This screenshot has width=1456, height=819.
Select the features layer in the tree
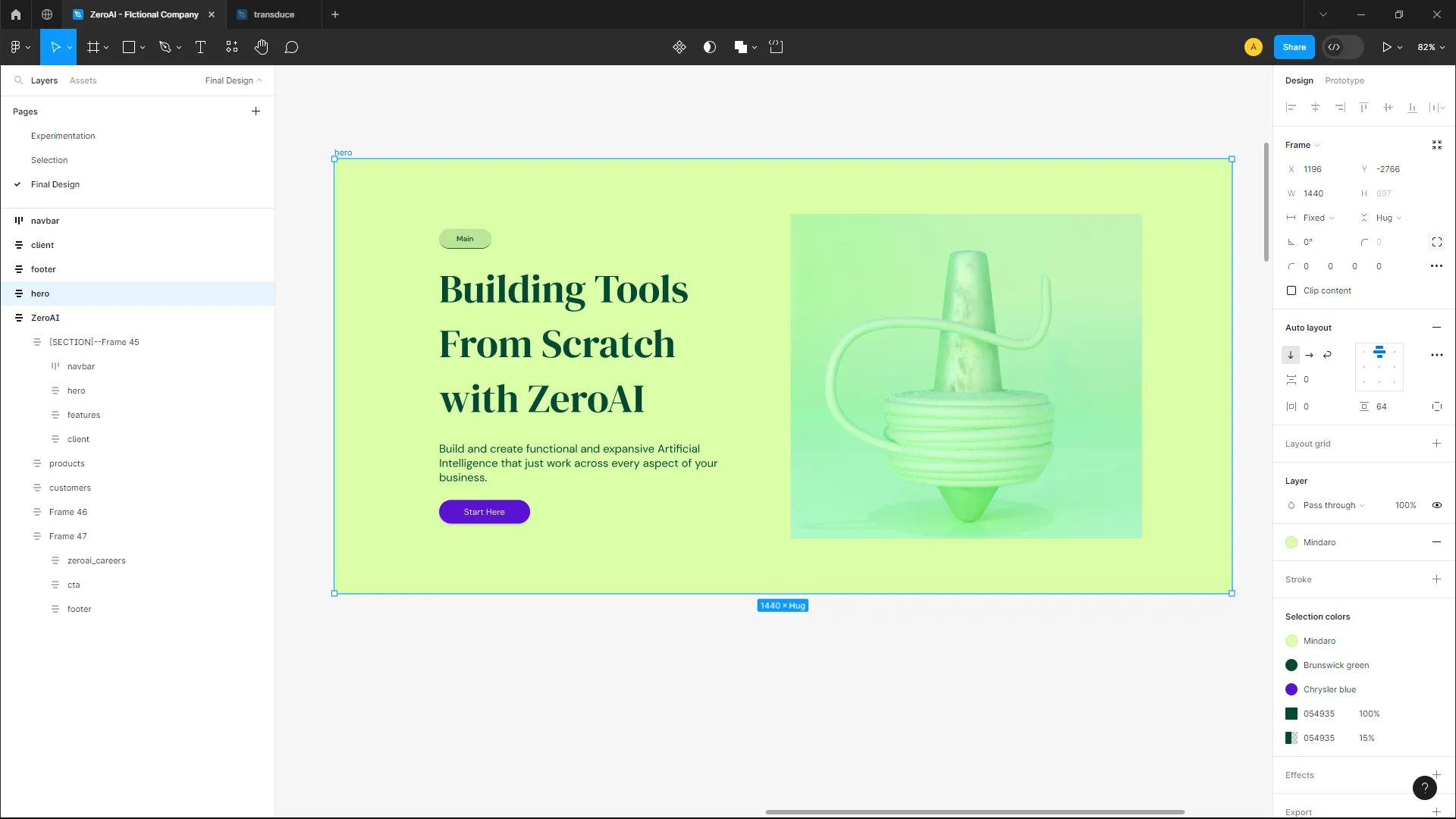point(83,415)
